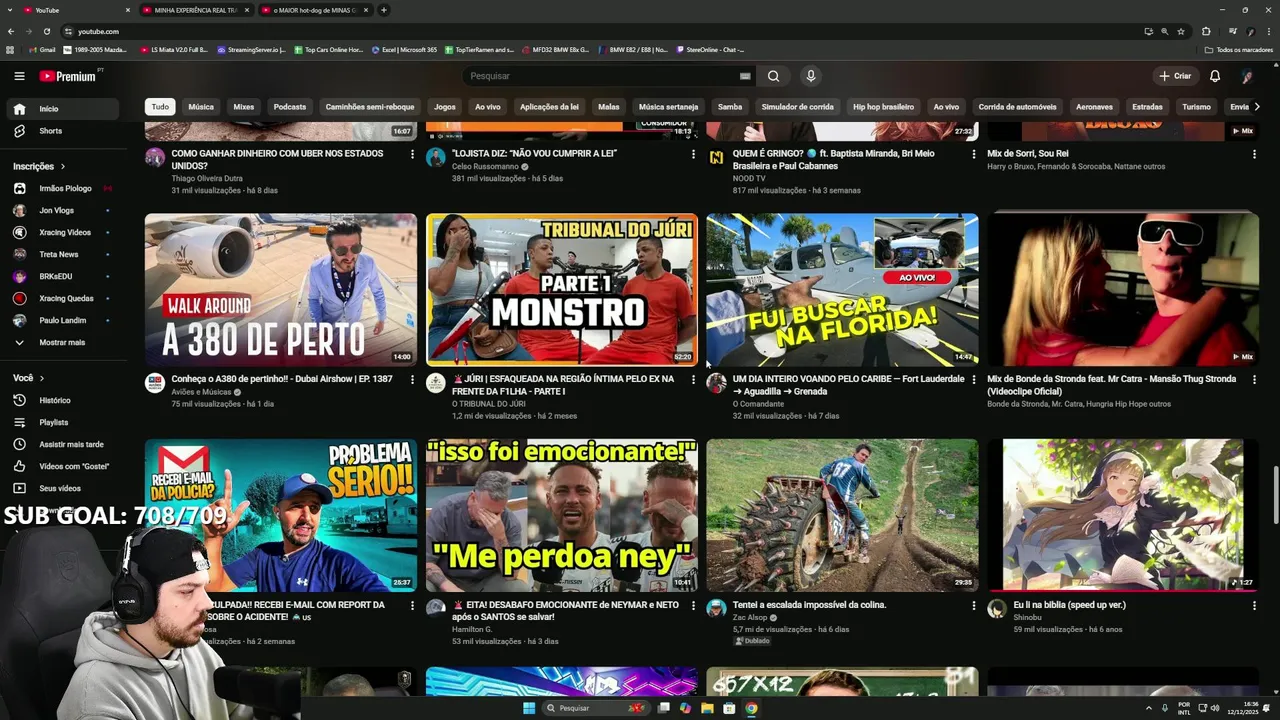
Task: Expand the Inscrições section
Action: click(x=39, y=166)
